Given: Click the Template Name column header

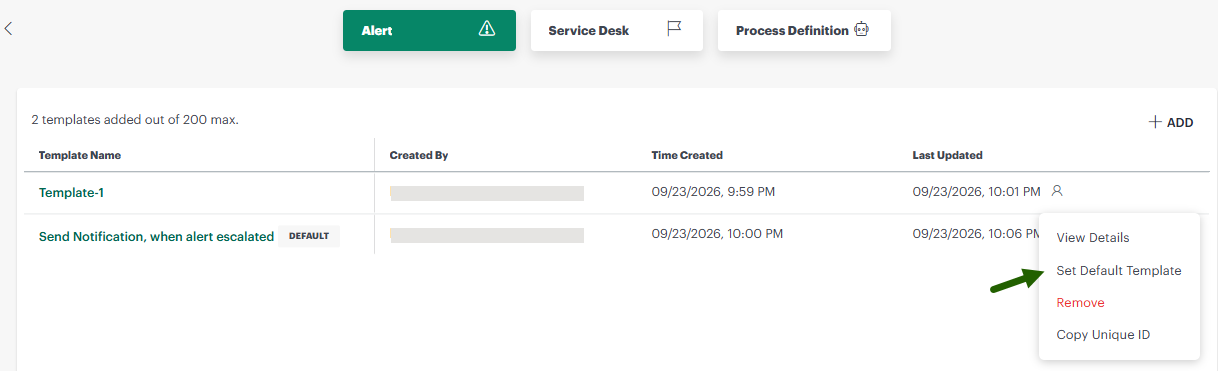Looking at the screenshot, I should pyautogui.click(x=79, y=155).
